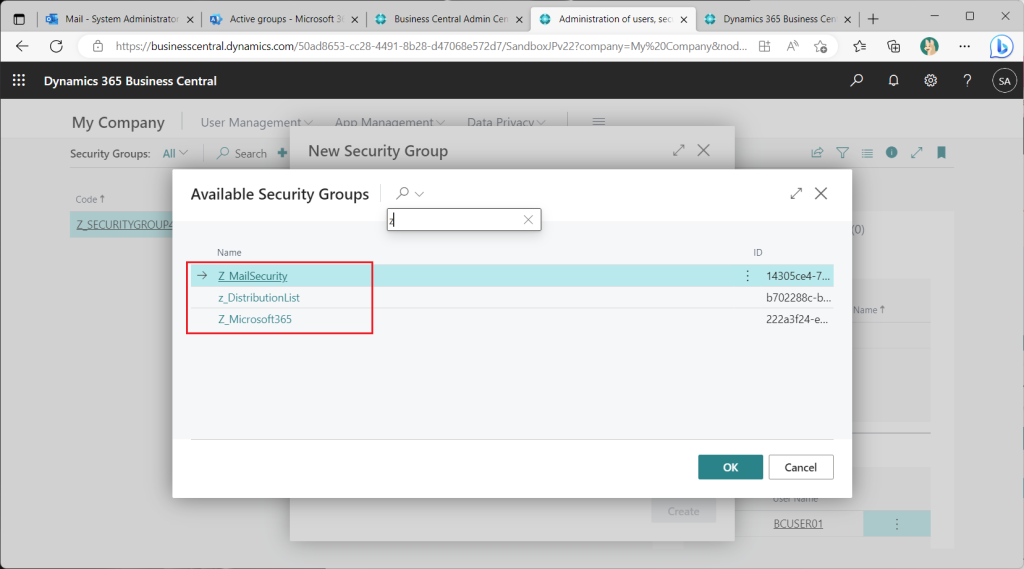Click the Create button in New Security Group
The width and height of the screenshot is (1024, 569).
[x=683, y=512]
